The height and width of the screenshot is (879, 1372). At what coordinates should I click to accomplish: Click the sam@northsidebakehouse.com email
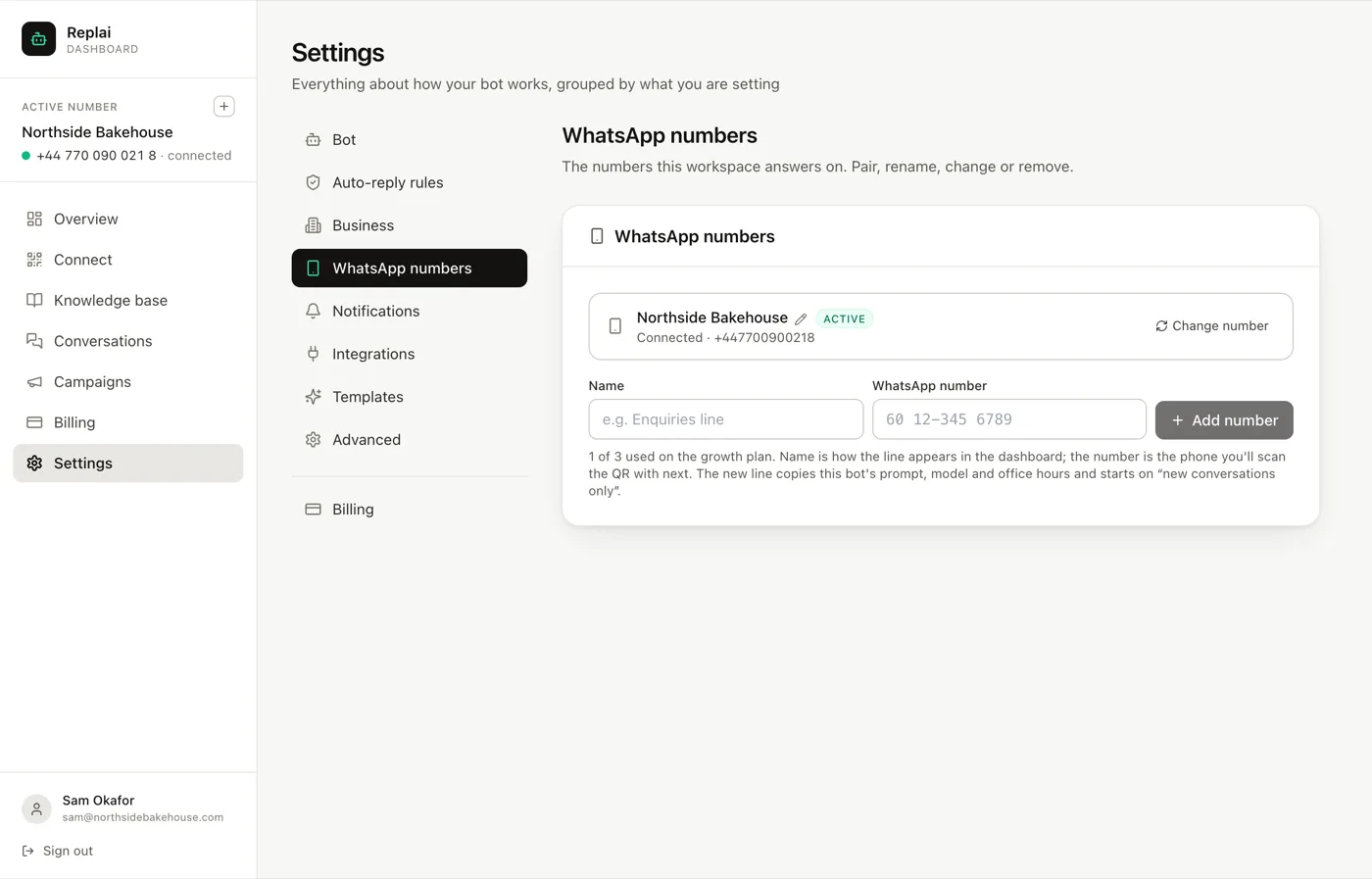[x=143, y=817]
